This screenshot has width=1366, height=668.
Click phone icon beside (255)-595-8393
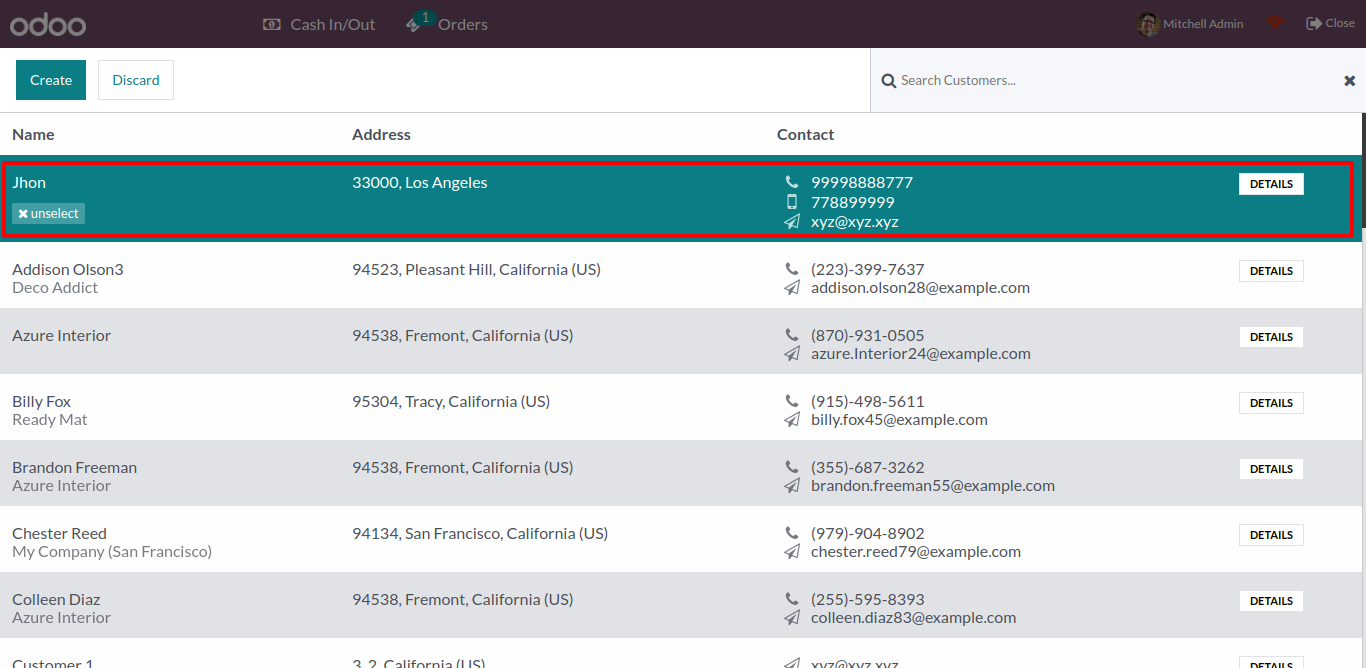[x=792, y=599]
